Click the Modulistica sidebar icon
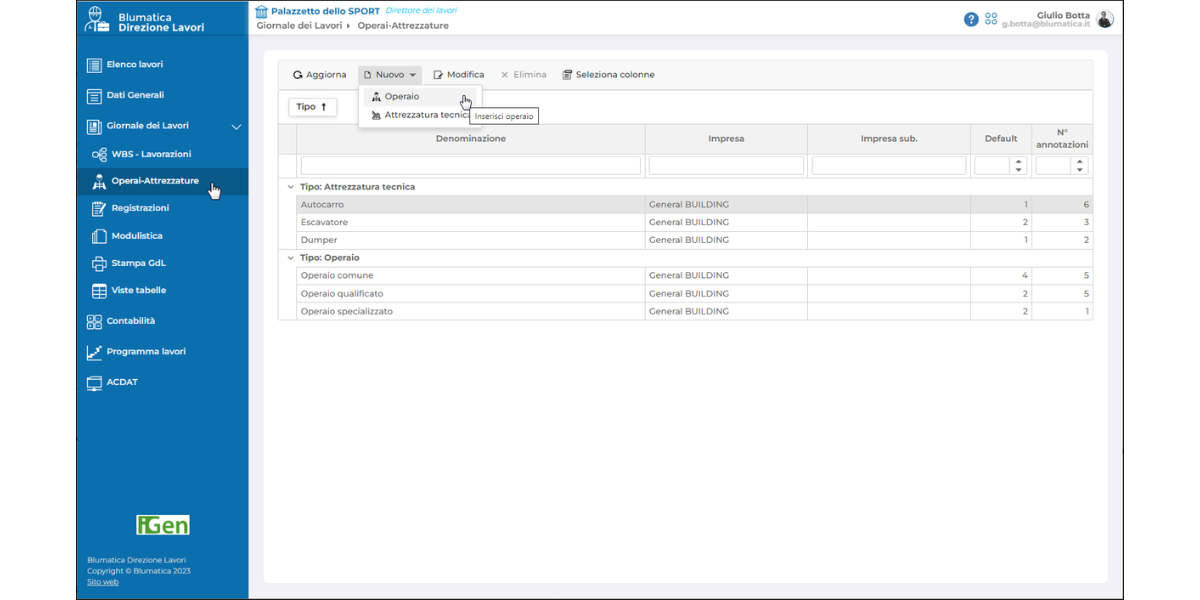This screenshot has height=600, width=1200. [x=99, y=237]
